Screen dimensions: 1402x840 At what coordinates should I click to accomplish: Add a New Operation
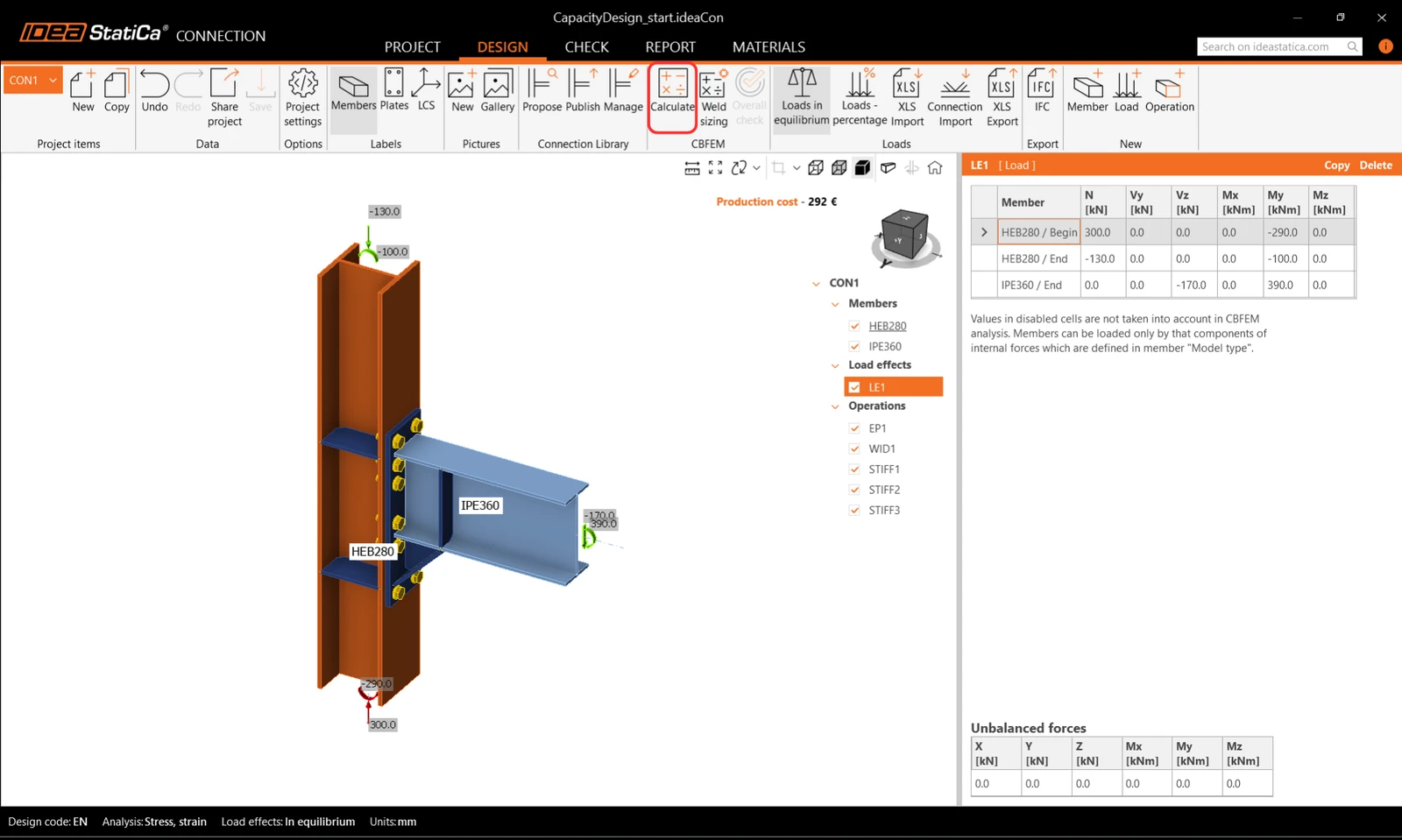(x=1170, y=90)
